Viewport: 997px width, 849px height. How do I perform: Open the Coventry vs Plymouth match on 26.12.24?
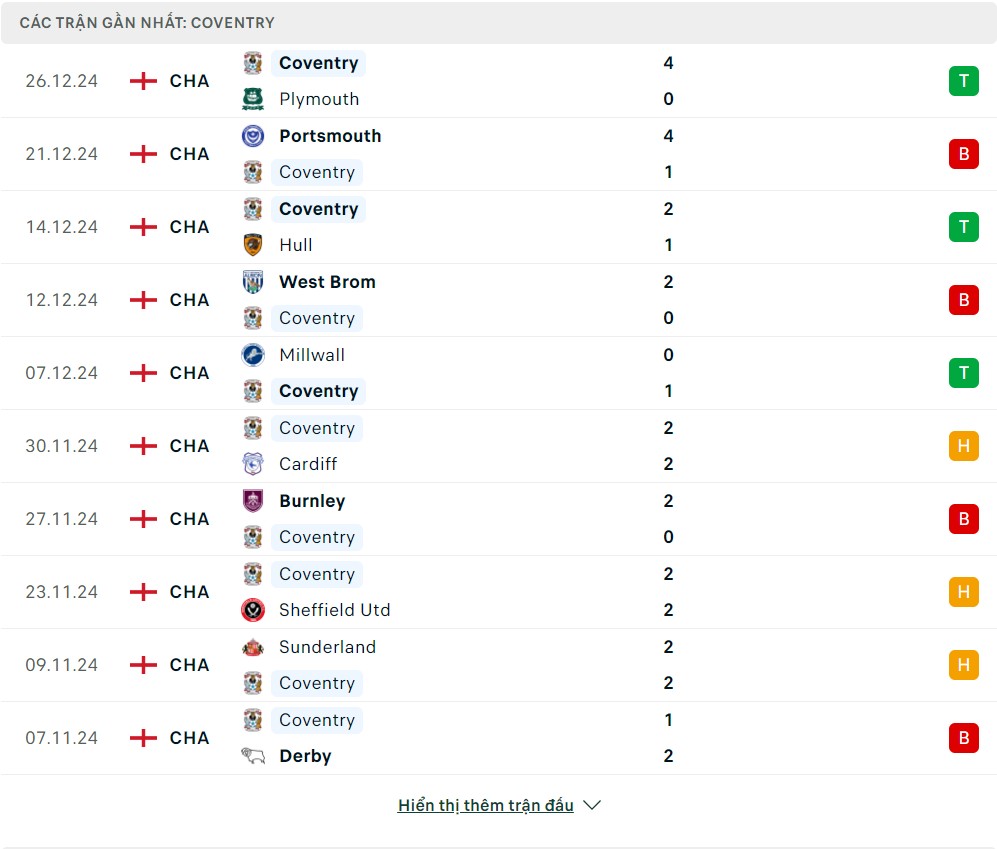pos(498,81)
